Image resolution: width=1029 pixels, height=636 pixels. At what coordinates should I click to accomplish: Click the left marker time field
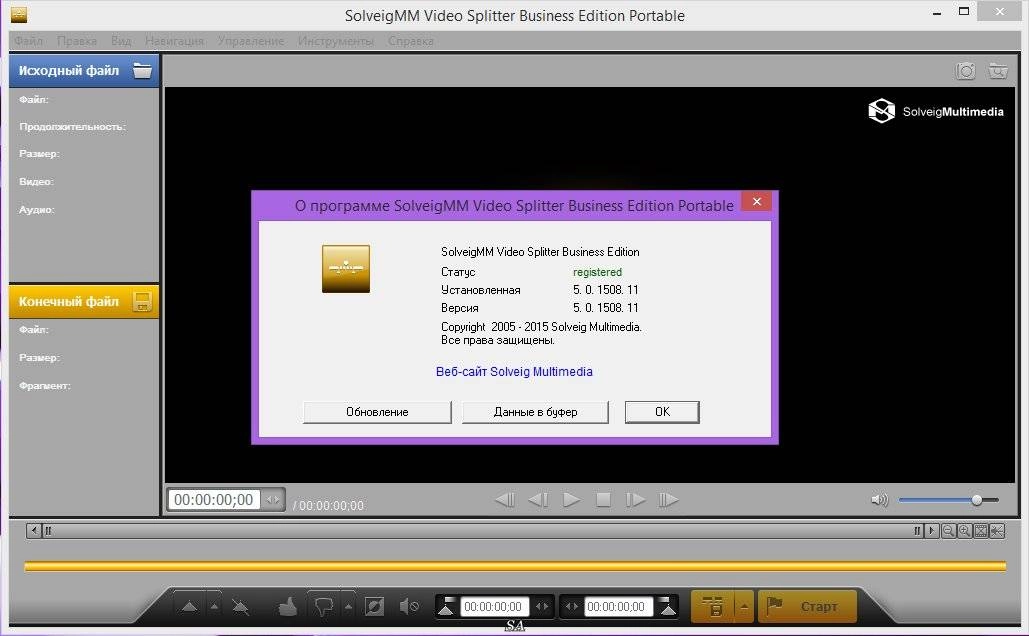click(x=494, y=606)
